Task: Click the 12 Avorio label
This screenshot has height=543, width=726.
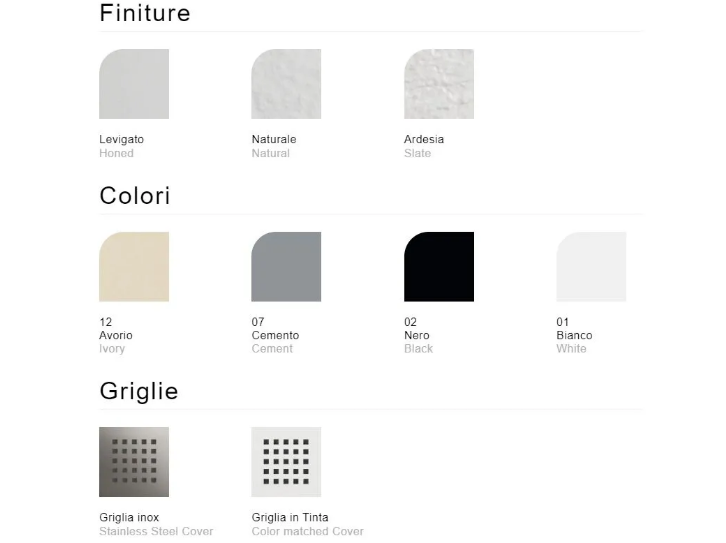Action: (x=115, y=335)
